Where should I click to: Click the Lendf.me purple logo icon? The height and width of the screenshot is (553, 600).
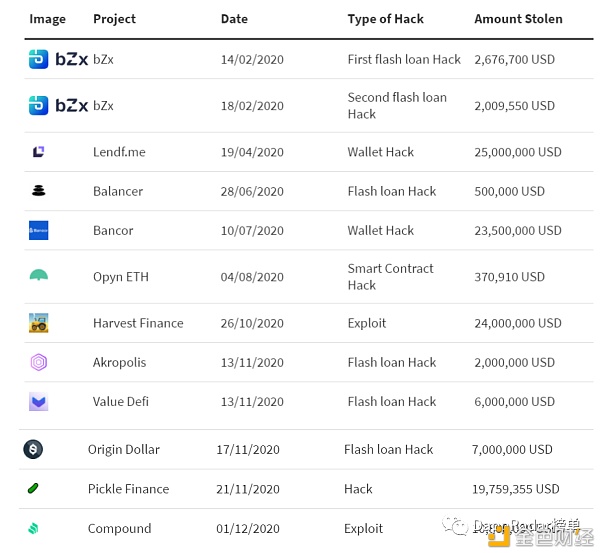click(38, 152)
